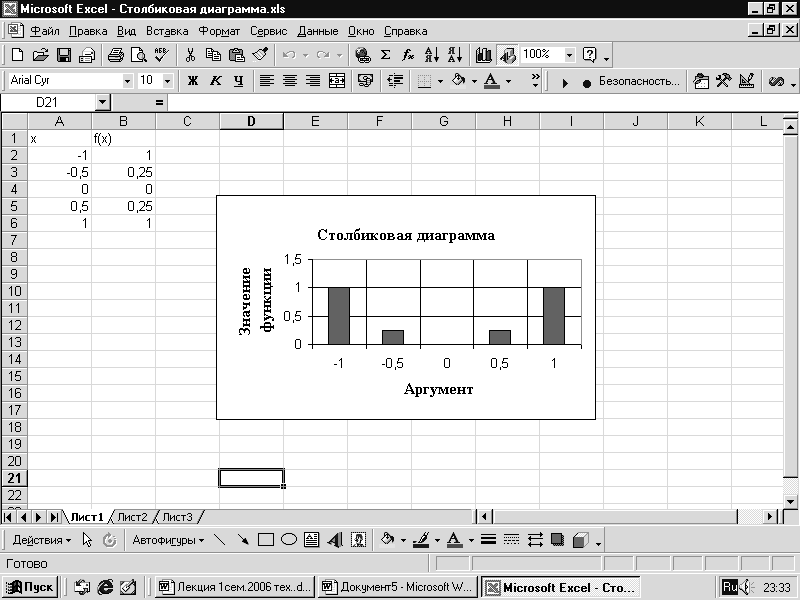Toggle bold Ж formatting
Screen dimensions: 800x600
point(193,81)
